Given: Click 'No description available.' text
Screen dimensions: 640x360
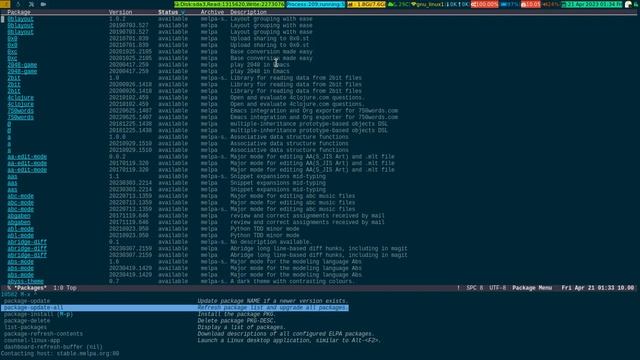Looking at the screenshot, I should [271, 242].
